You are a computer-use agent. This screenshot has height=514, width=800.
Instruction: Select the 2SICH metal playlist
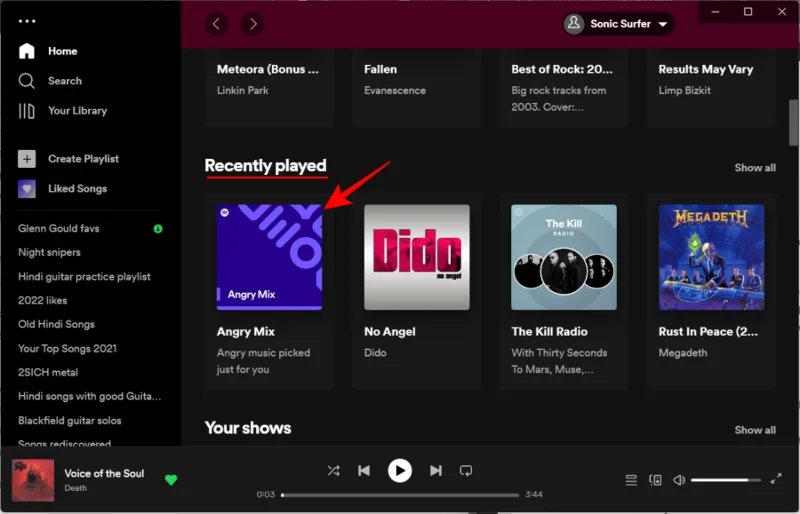(x=48, y=372)
